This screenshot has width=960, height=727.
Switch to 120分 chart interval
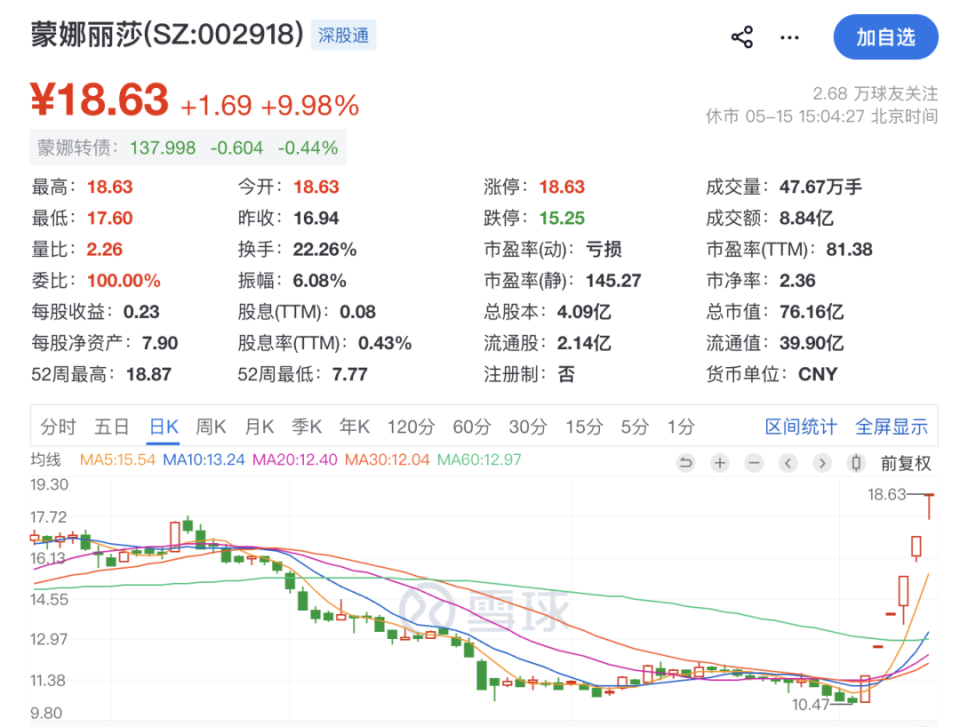click(x=411, y=426)
